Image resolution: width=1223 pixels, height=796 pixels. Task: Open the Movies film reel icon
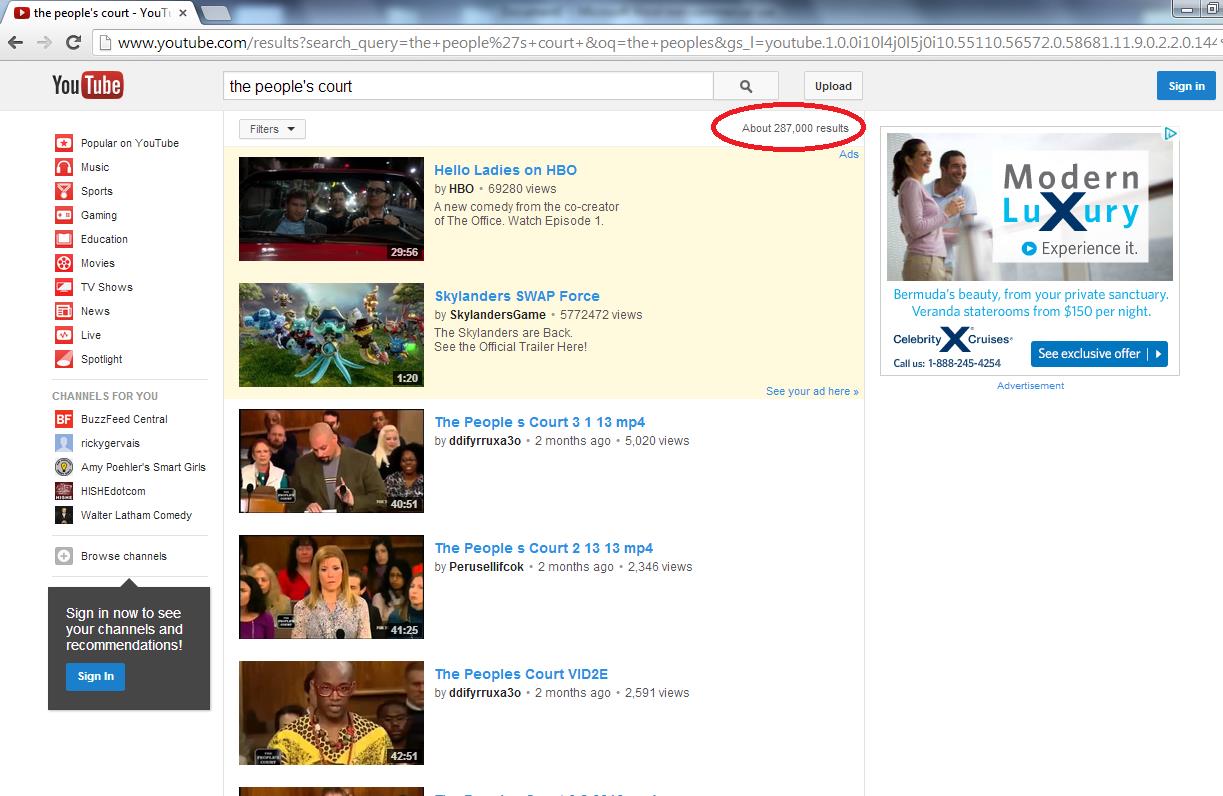point(63,263)
